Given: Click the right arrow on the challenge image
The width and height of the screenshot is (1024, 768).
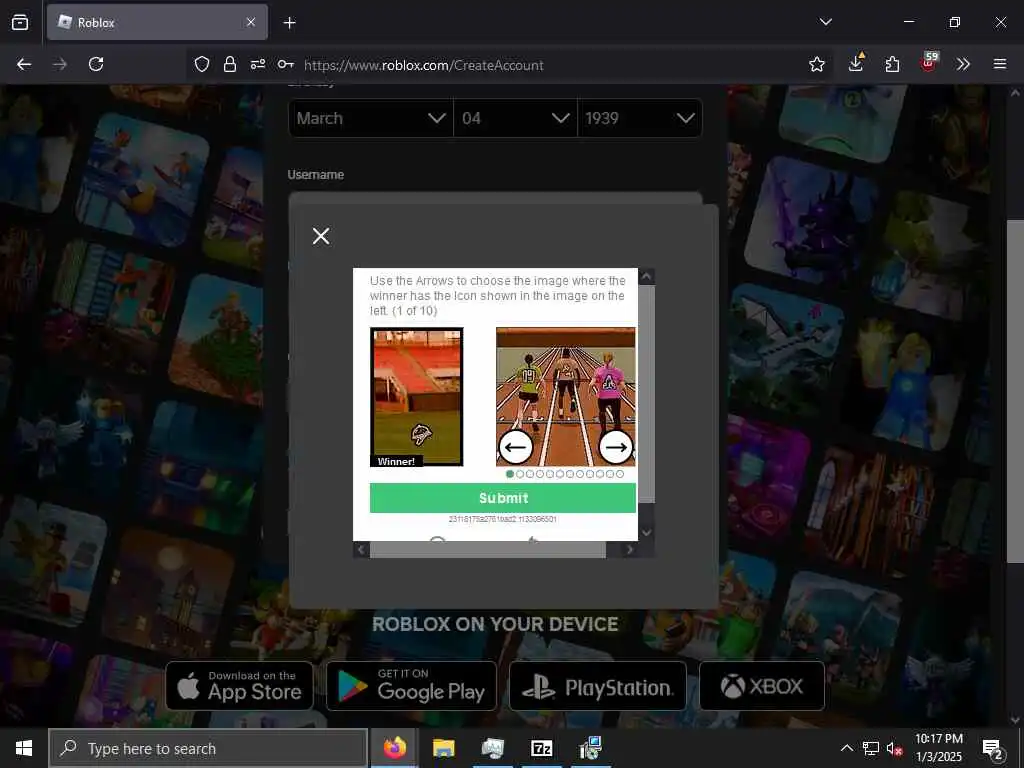Looking at the screenshot, I should click(616, 447).
